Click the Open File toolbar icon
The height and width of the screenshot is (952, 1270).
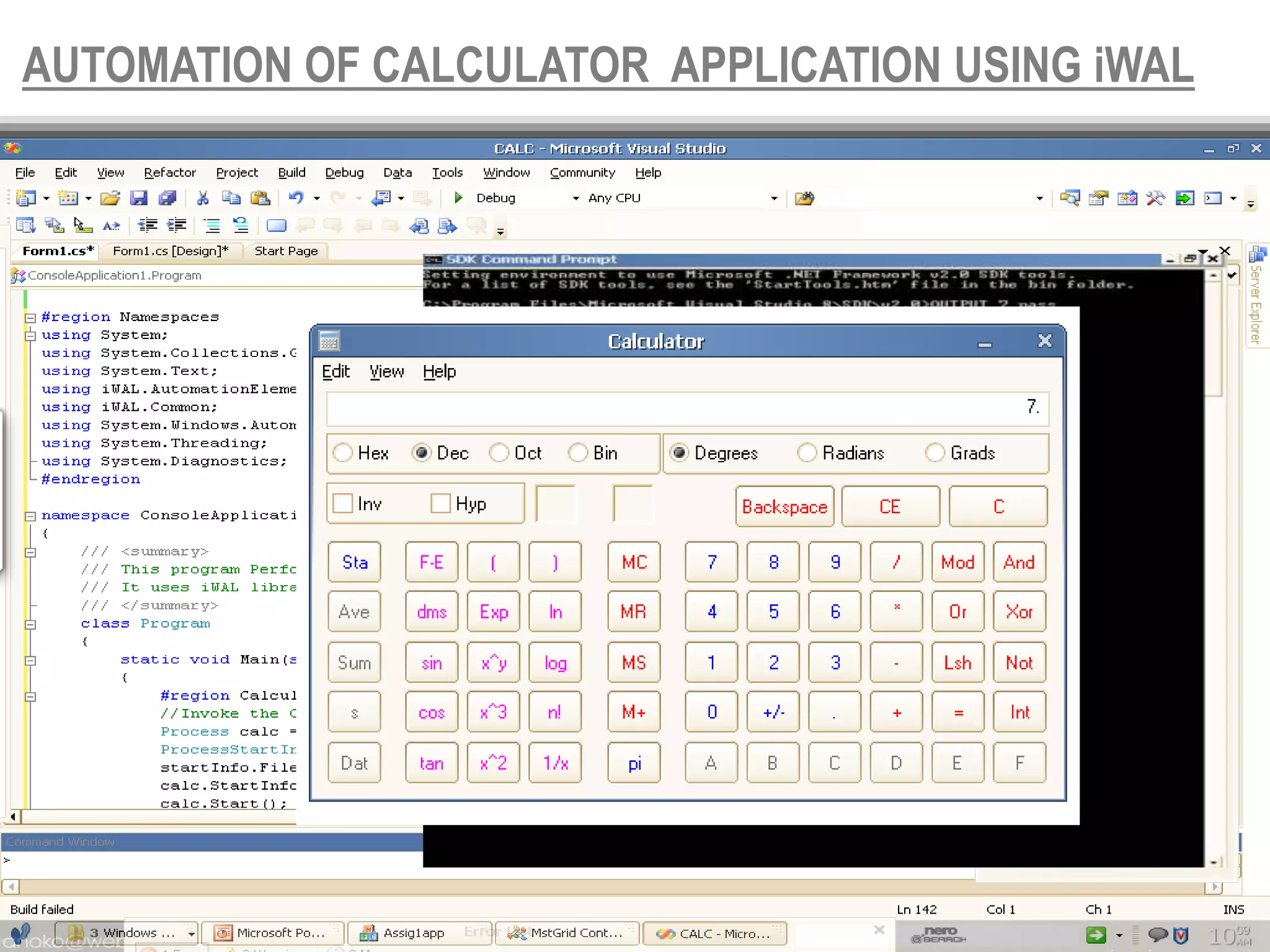[x=110, y=198]
